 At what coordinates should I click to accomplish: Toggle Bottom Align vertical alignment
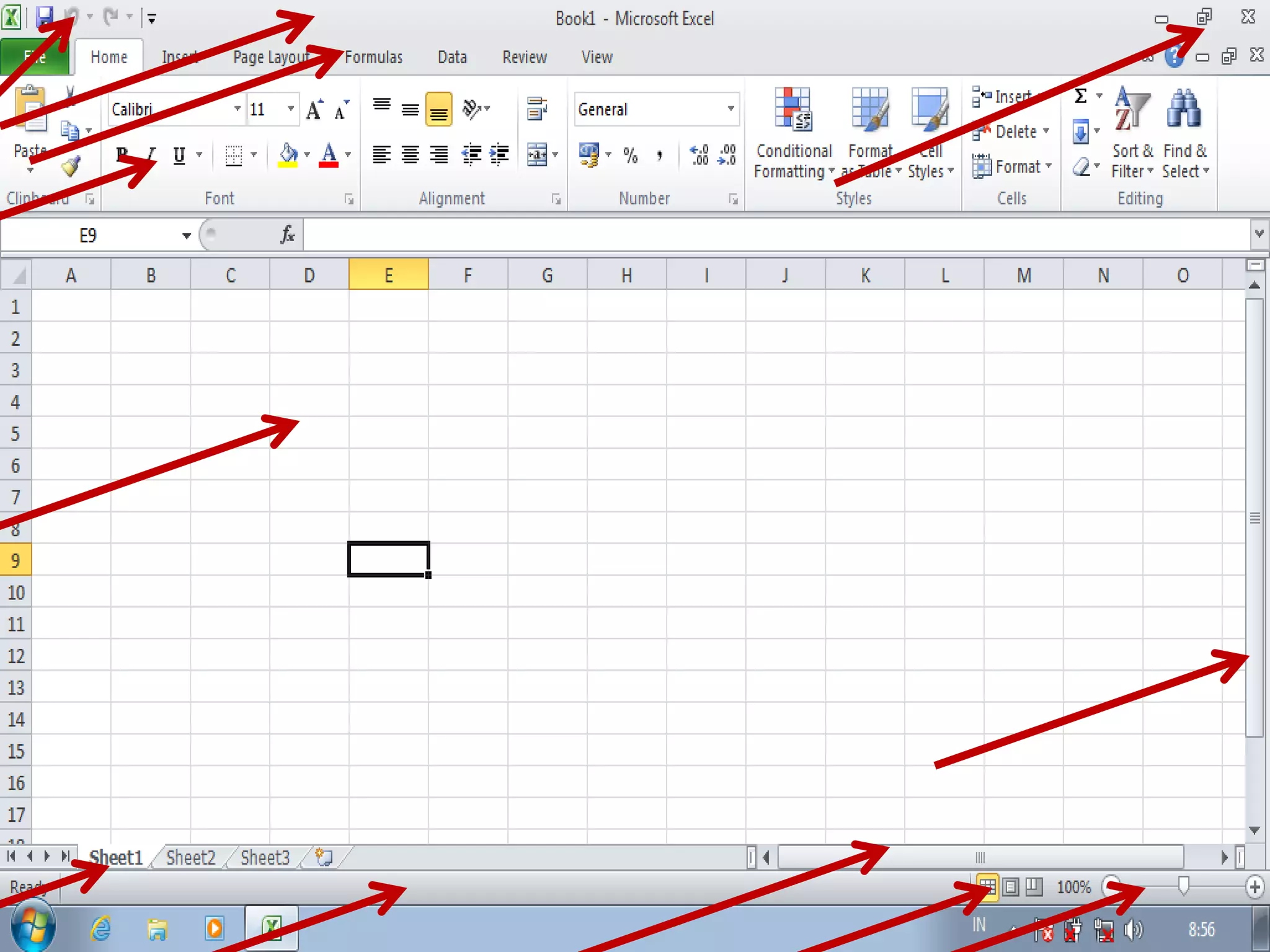pos(438,110)
